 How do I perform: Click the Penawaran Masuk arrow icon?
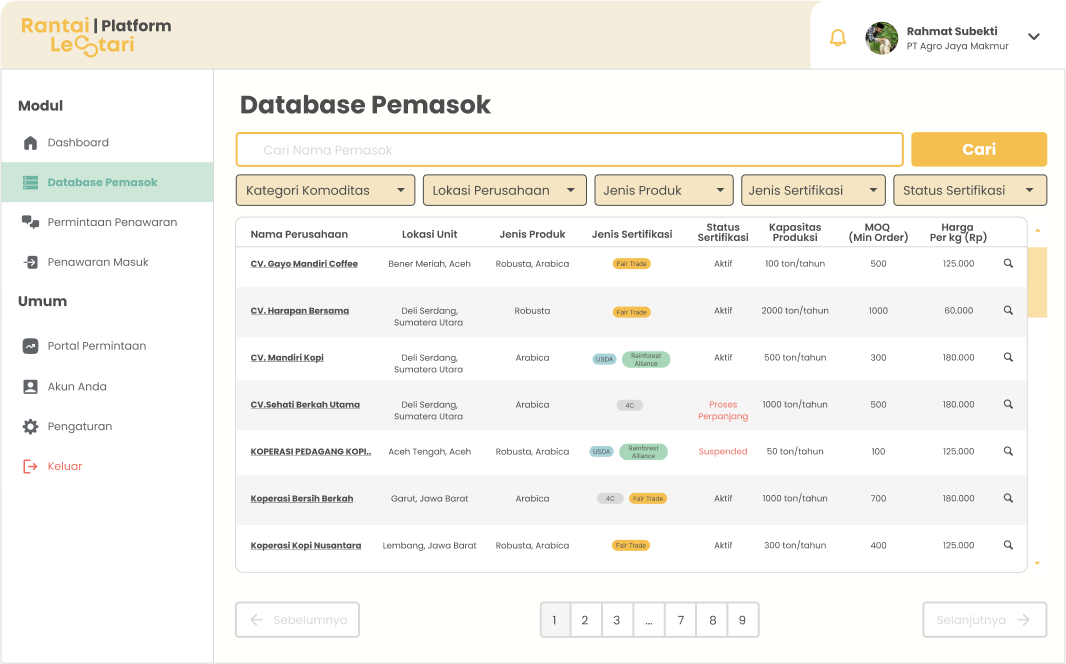point(28,261)
